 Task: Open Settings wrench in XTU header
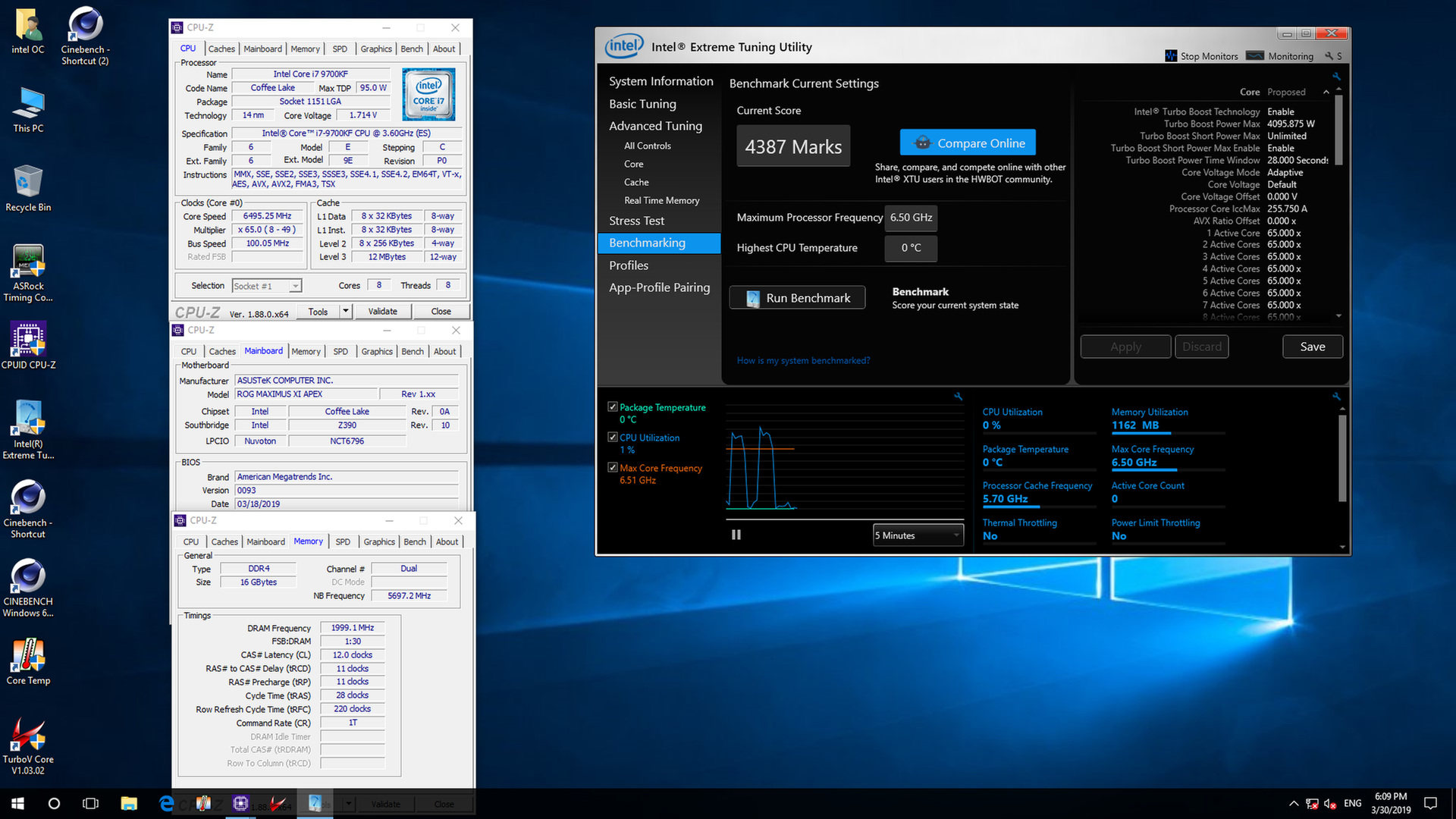tap(1329, 56)
